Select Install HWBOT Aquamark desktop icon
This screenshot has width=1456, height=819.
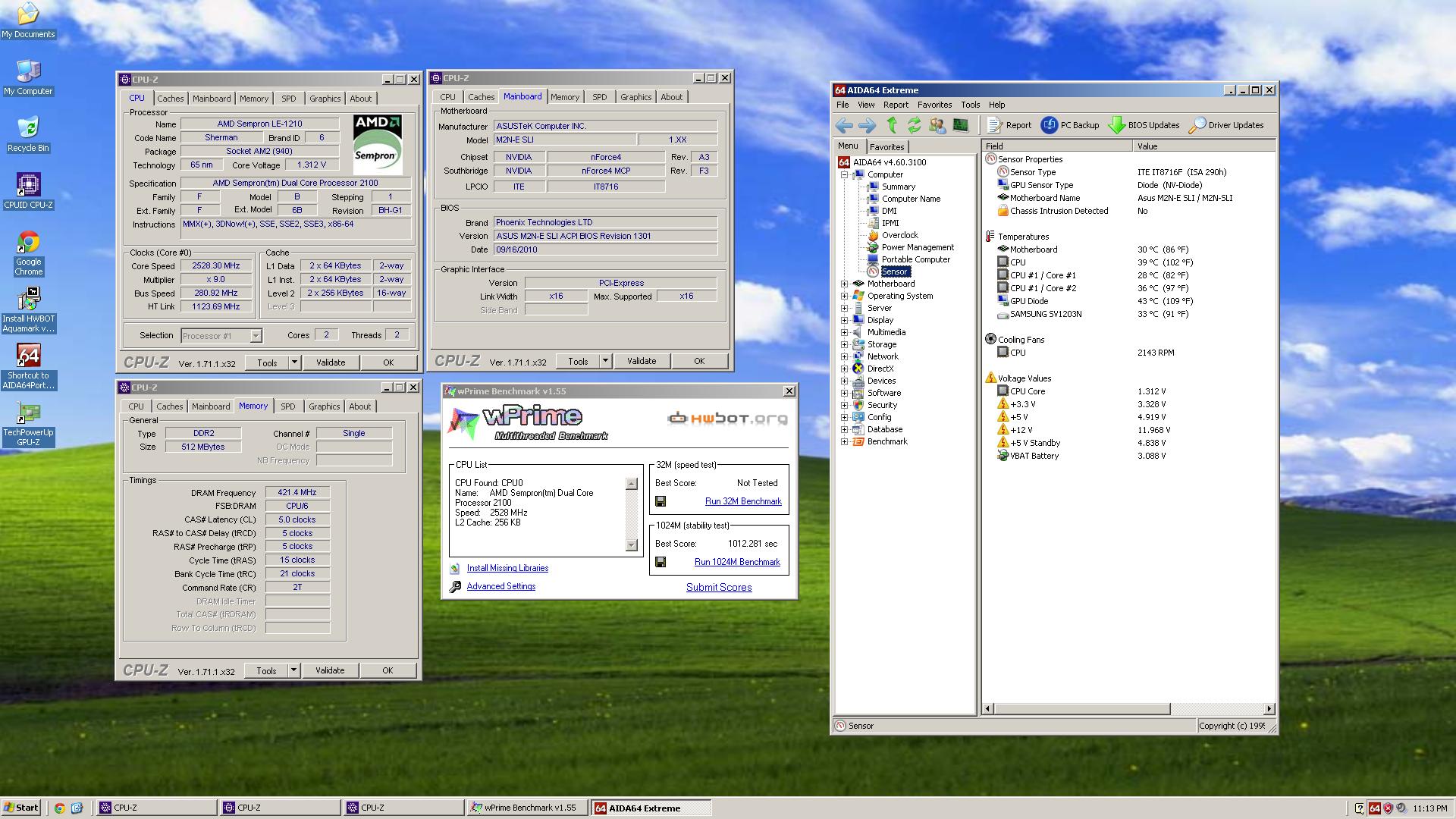pyautogui.click(x=28, y=310)
